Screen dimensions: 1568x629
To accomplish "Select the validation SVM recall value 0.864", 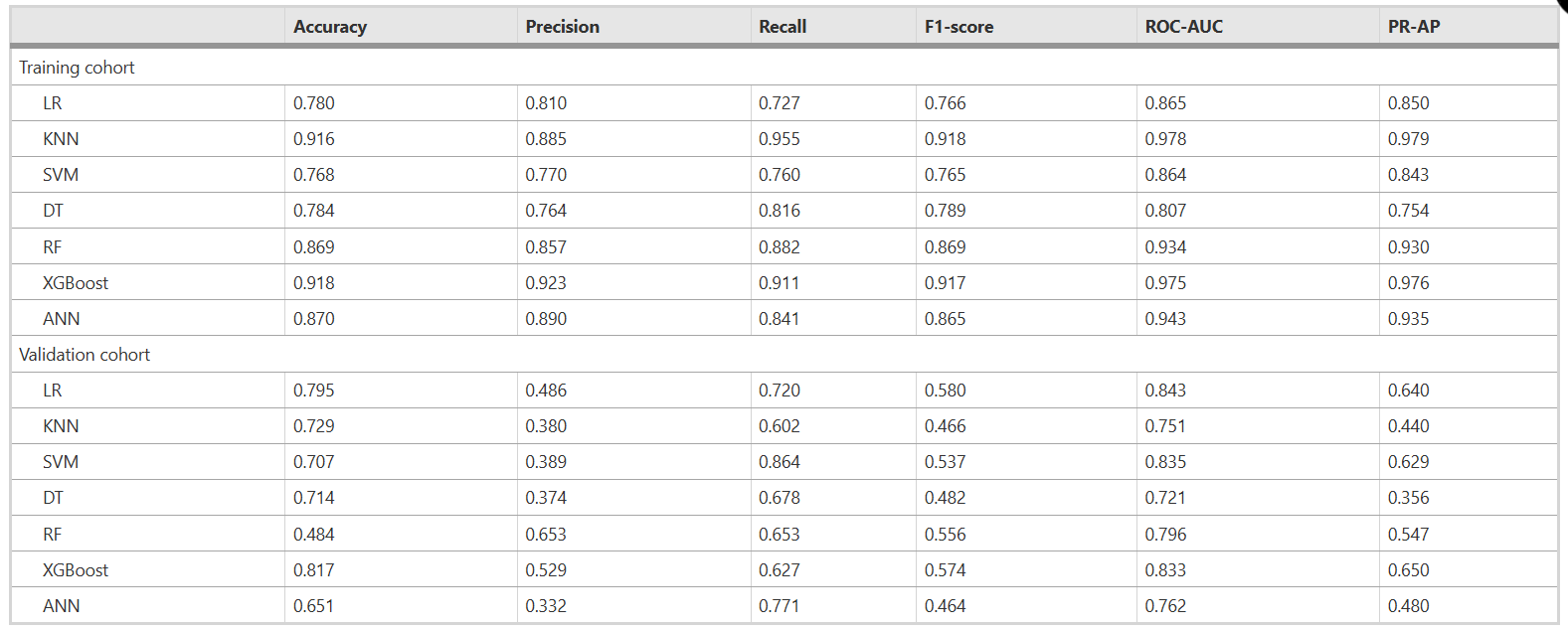I will click(780, 462).
